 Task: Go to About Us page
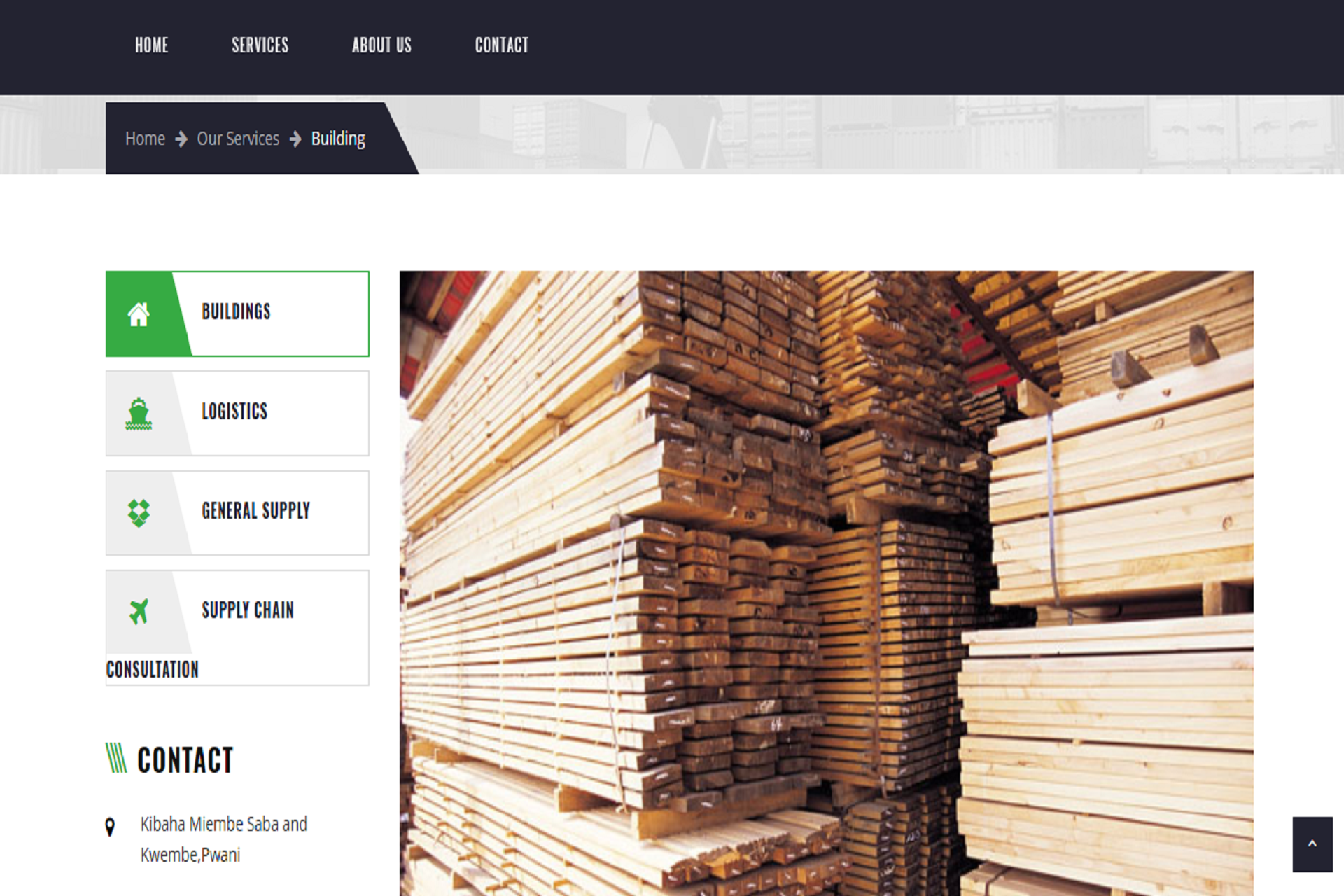381,45
